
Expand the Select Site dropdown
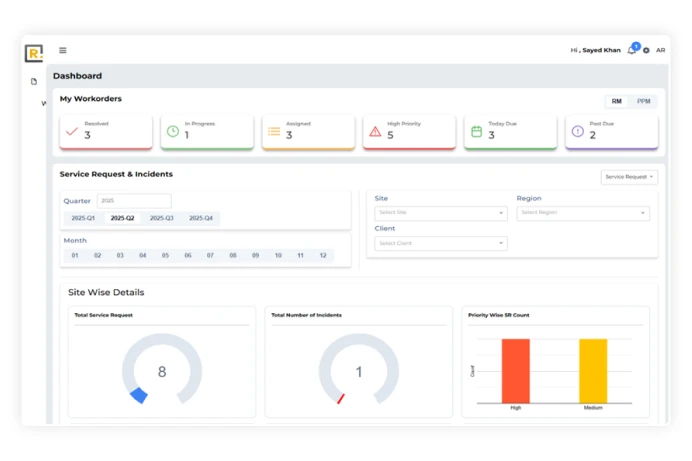(440, 213)
